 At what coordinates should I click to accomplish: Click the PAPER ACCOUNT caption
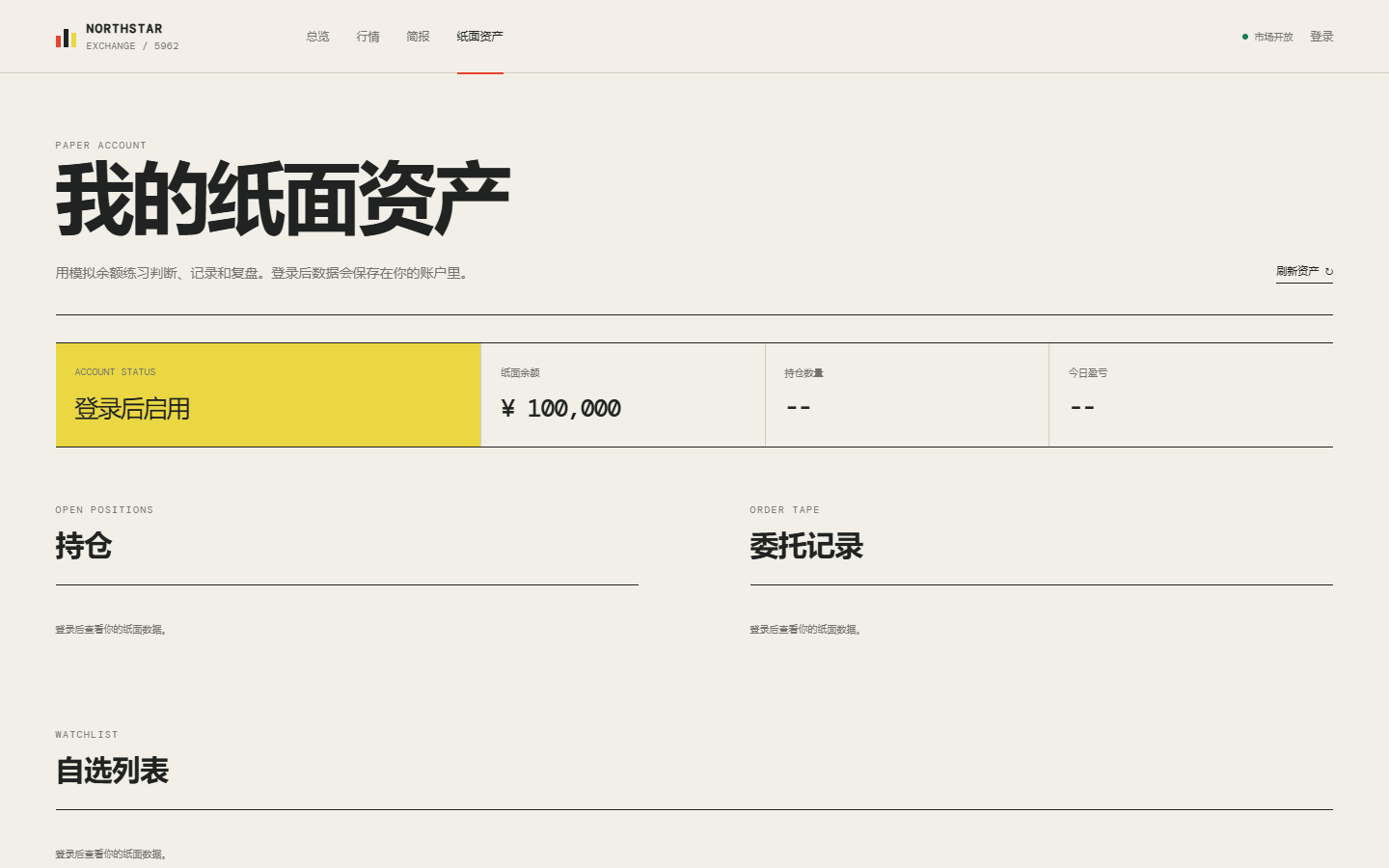(101, 146)
